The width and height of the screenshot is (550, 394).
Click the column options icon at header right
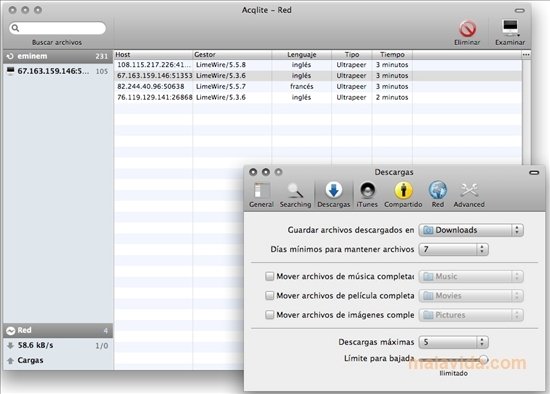tap(526, 55)
